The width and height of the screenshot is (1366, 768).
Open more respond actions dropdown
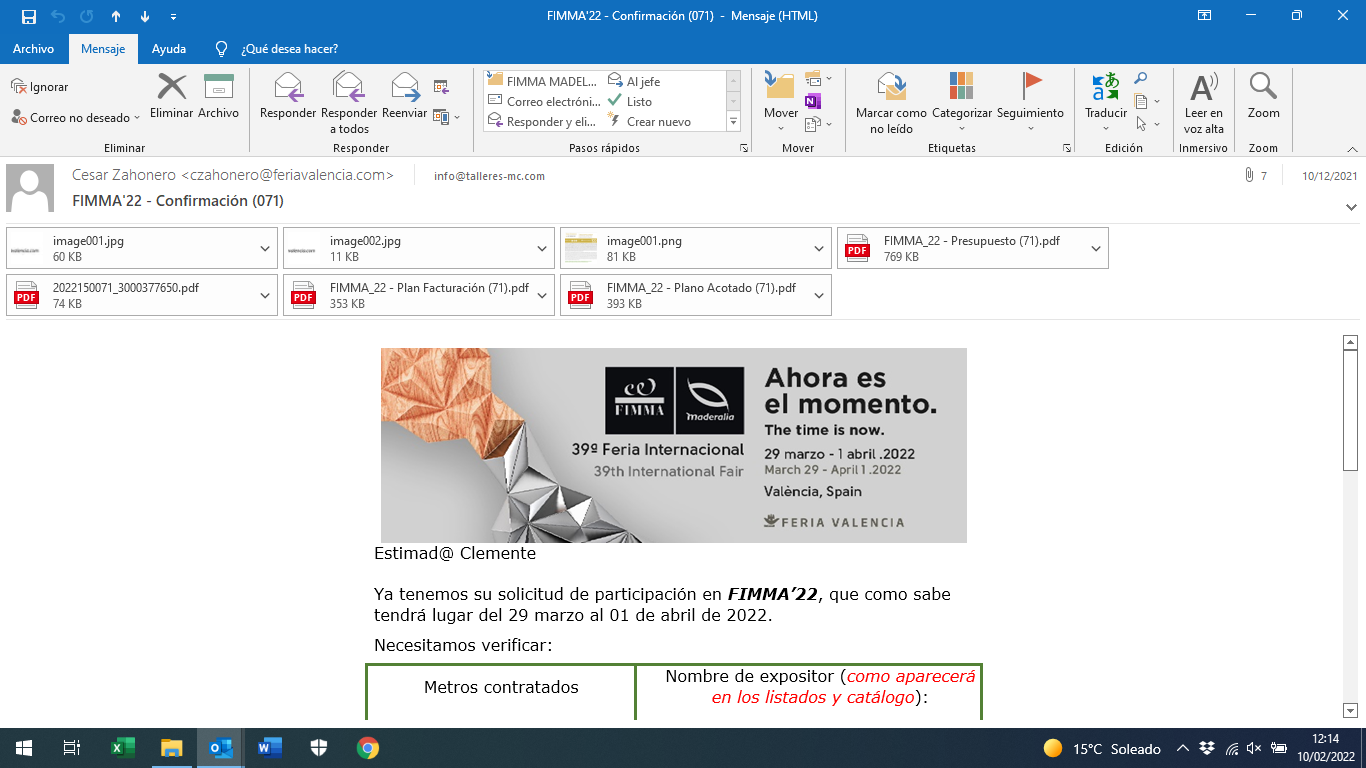pos(447,117)
